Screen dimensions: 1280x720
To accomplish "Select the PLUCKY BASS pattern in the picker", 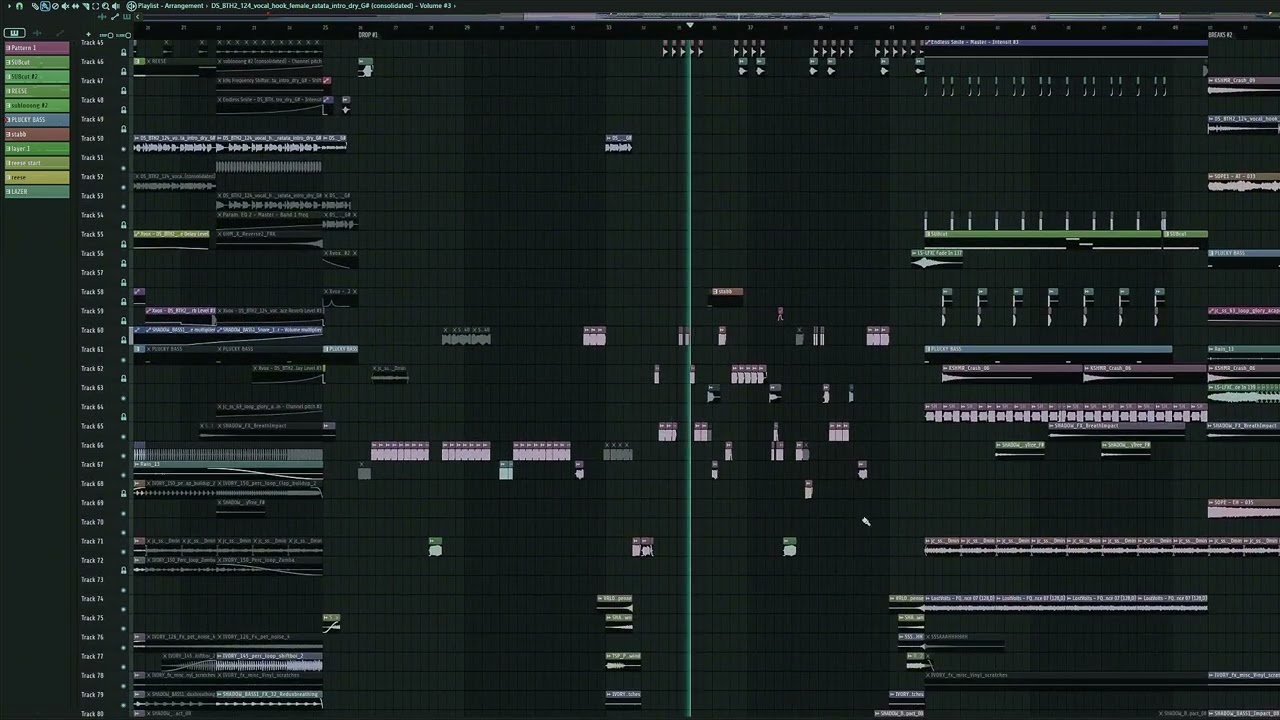I will click(x=36, y=119).
